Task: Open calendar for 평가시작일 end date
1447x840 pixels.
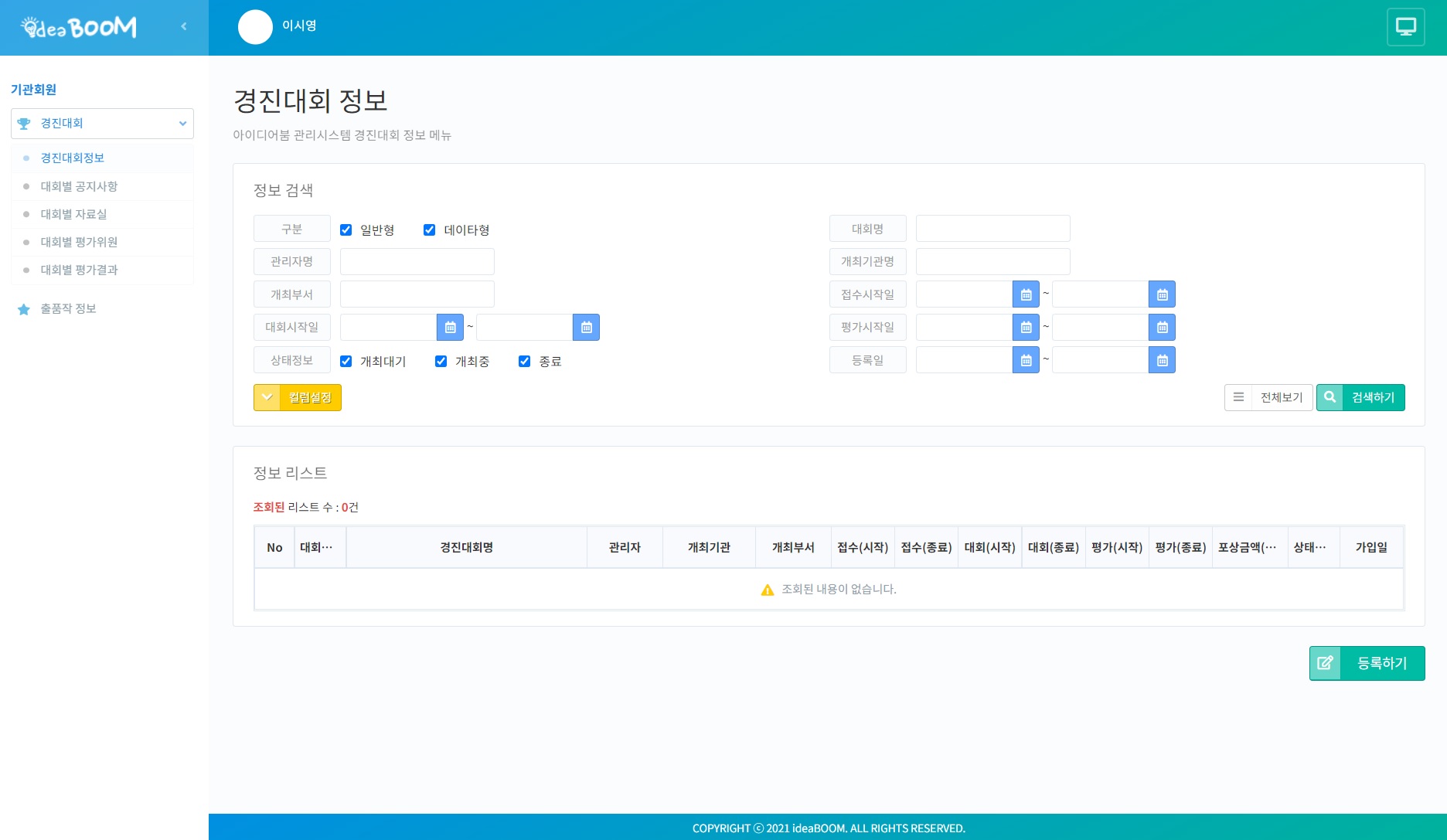Action: click(1162, 328)
